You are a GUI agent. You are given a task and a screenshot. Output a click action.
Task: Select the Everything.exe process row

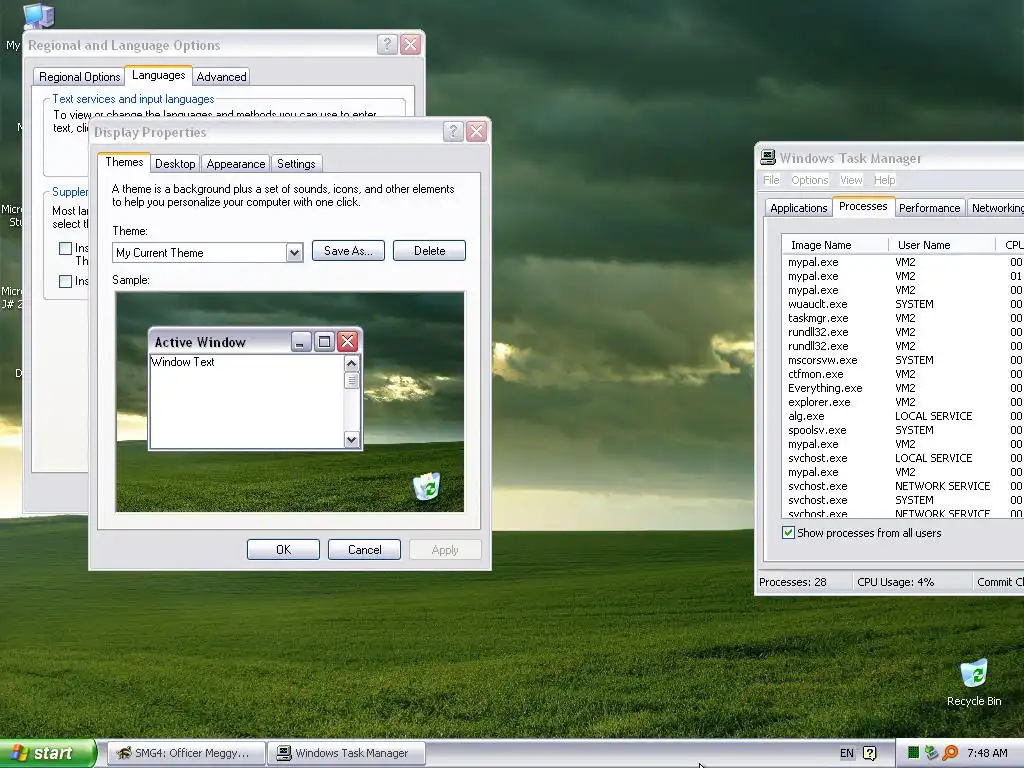click(904, 388)
